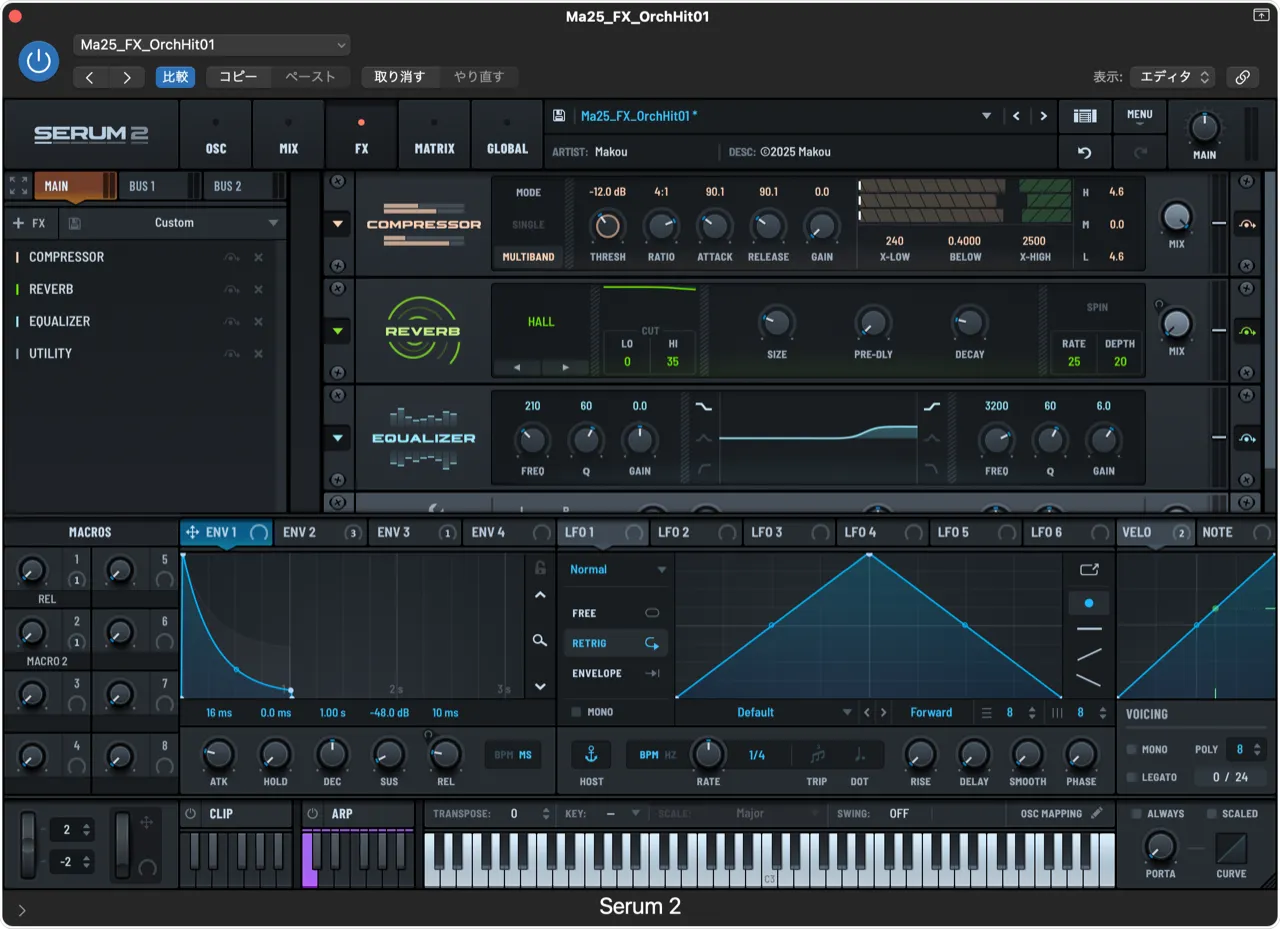1280x929 pixels.
Task: Select the ENV 2 tab
Action: point(299,532)
